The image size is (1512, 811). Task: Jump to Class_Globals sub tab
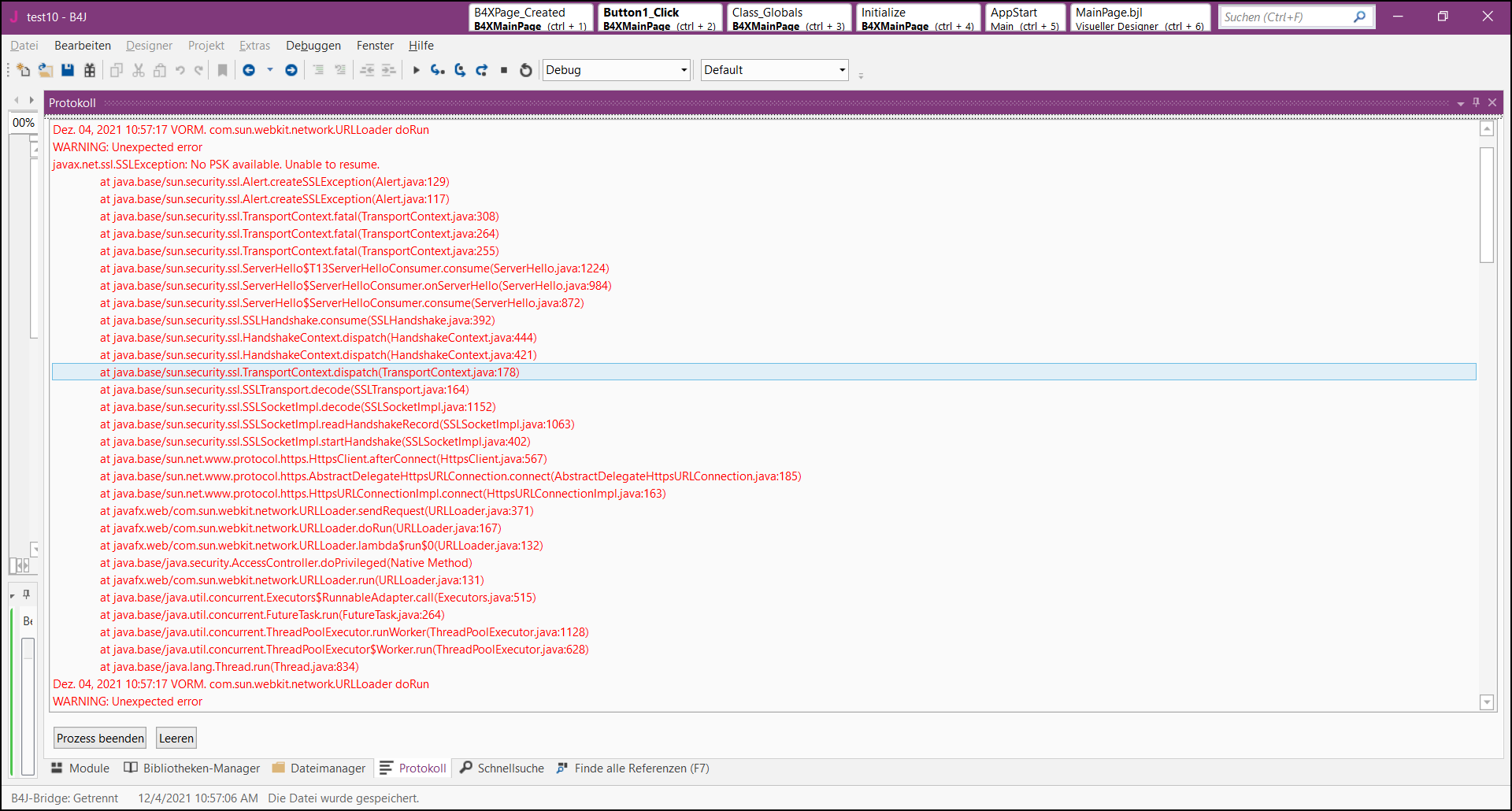[789, 18]
